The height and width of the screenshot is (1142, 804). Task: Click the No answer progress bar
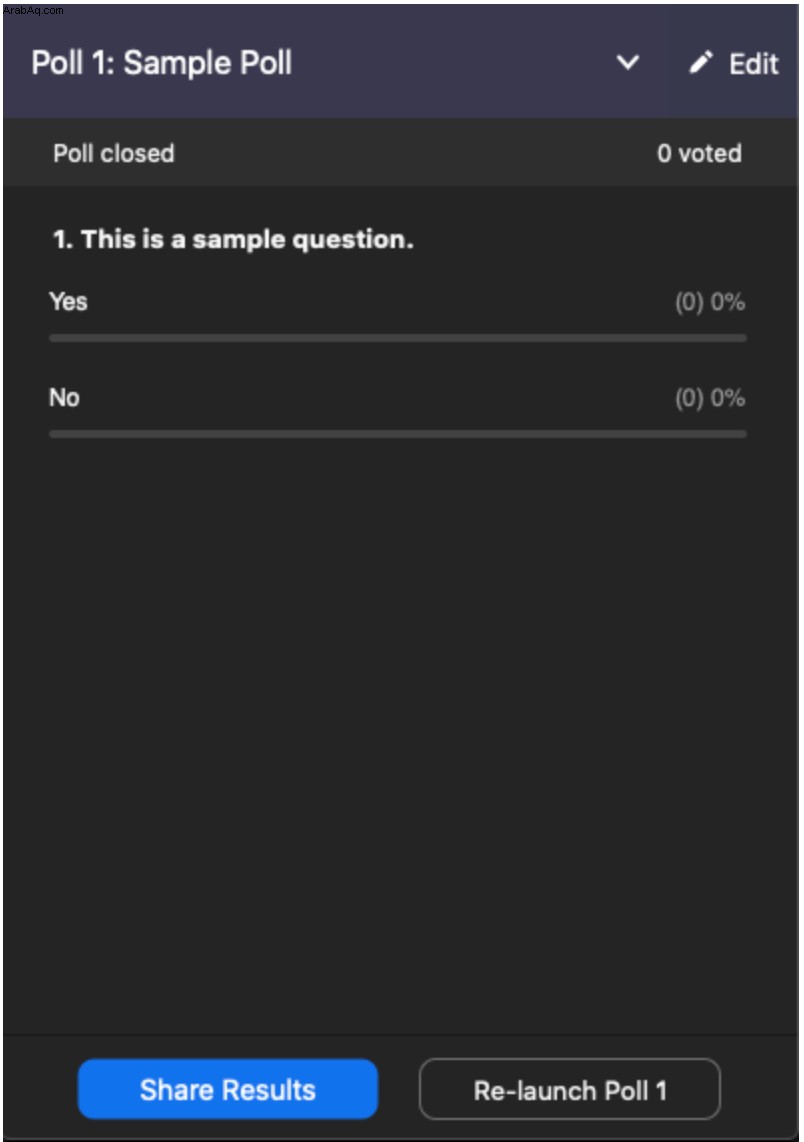pos(398,434)
